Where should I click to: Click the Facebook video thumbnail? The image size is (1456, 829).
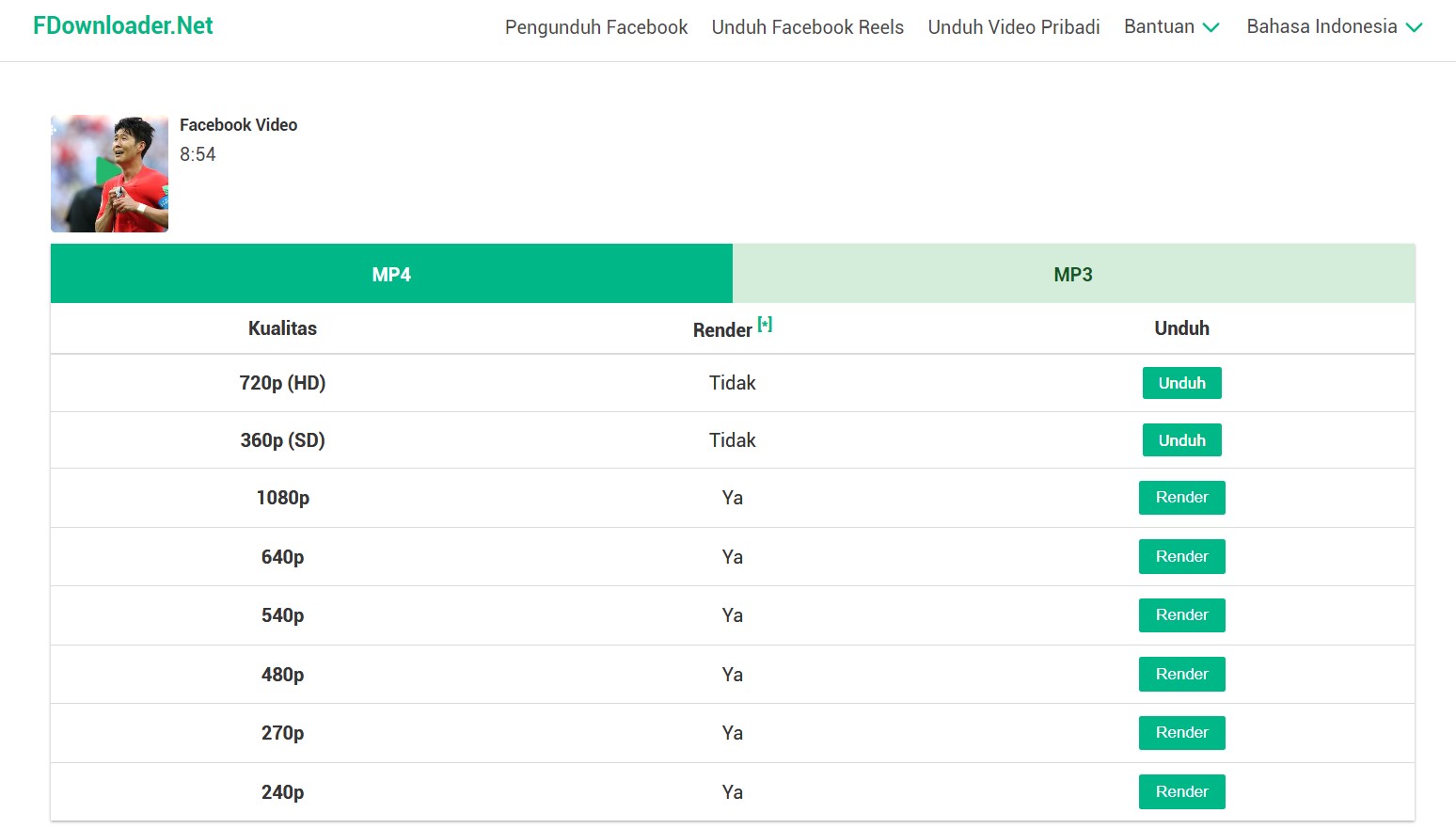click(x=109, y=174)
